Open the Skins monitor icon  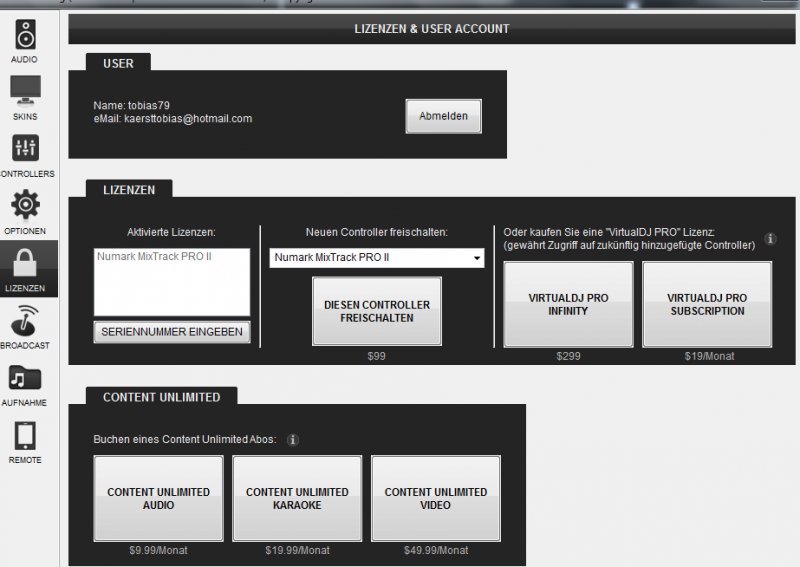coord(25,90)
